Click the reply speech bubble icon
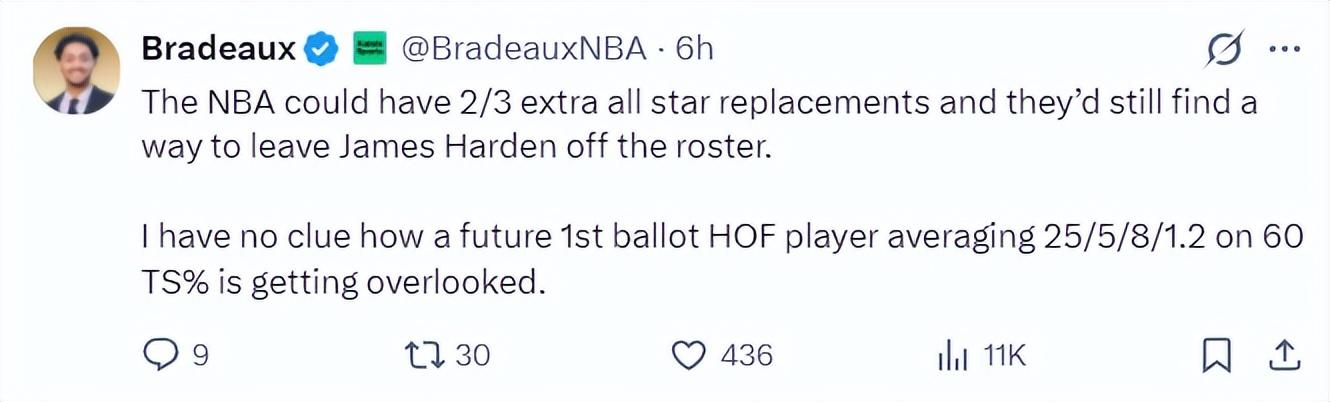1330x402 pixels. [x=159, y=355]
